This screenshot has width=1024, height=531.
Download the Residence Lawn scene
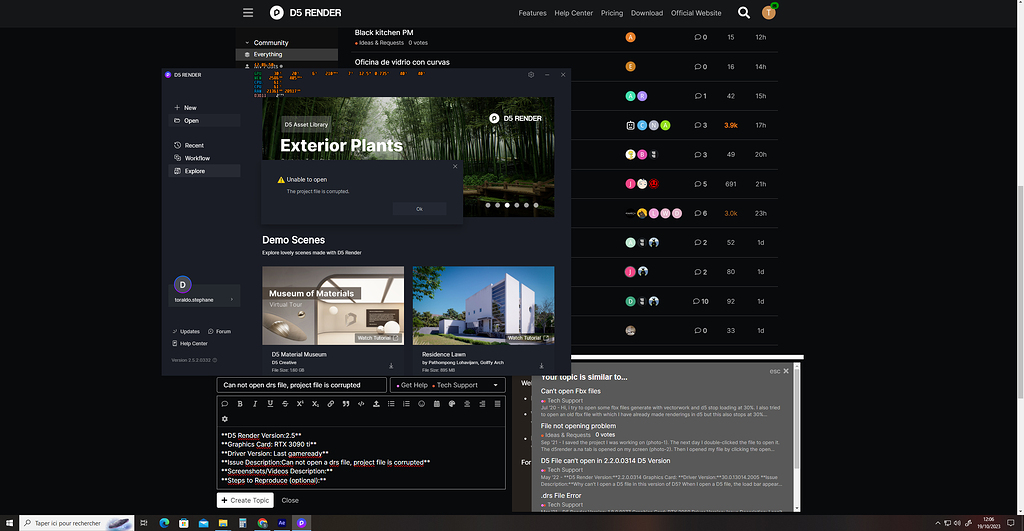point(541,366)
